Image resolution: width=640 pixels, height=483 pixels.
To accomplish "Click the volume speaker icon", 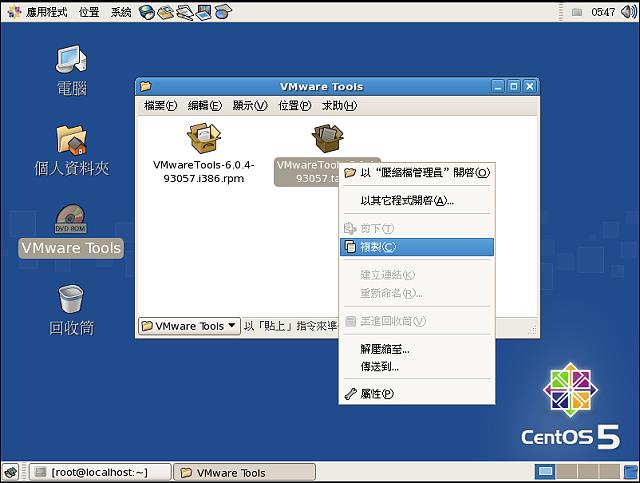I will click(x=628, y=12).
